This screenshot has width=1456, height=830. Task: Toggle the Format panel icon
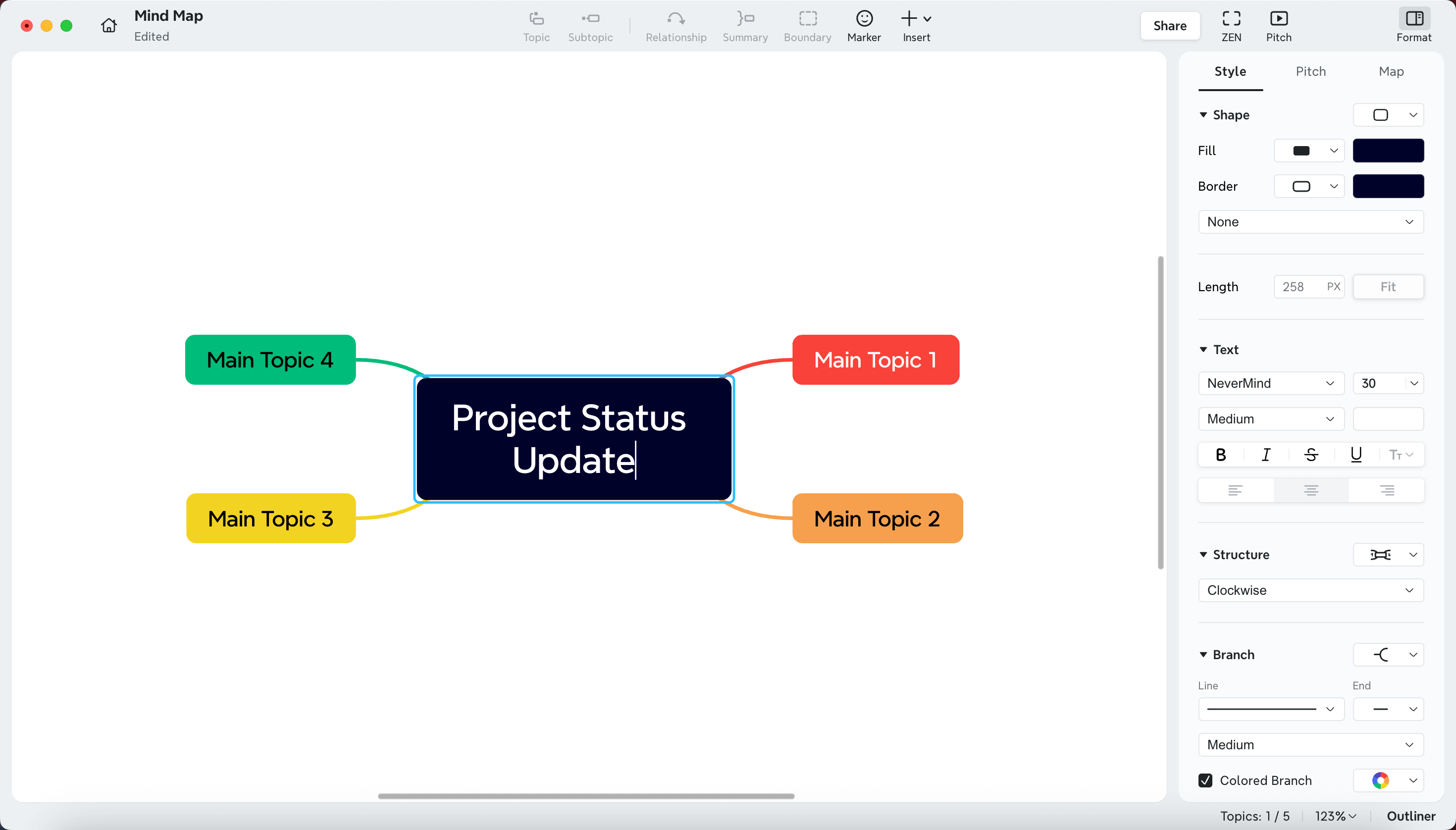click(x=1413, y=19)
